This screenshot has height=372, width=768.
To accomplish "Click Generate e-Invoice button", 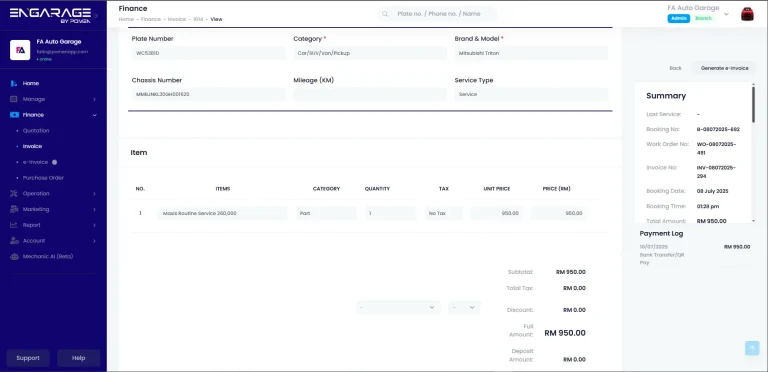I will (x=724, y=68).
